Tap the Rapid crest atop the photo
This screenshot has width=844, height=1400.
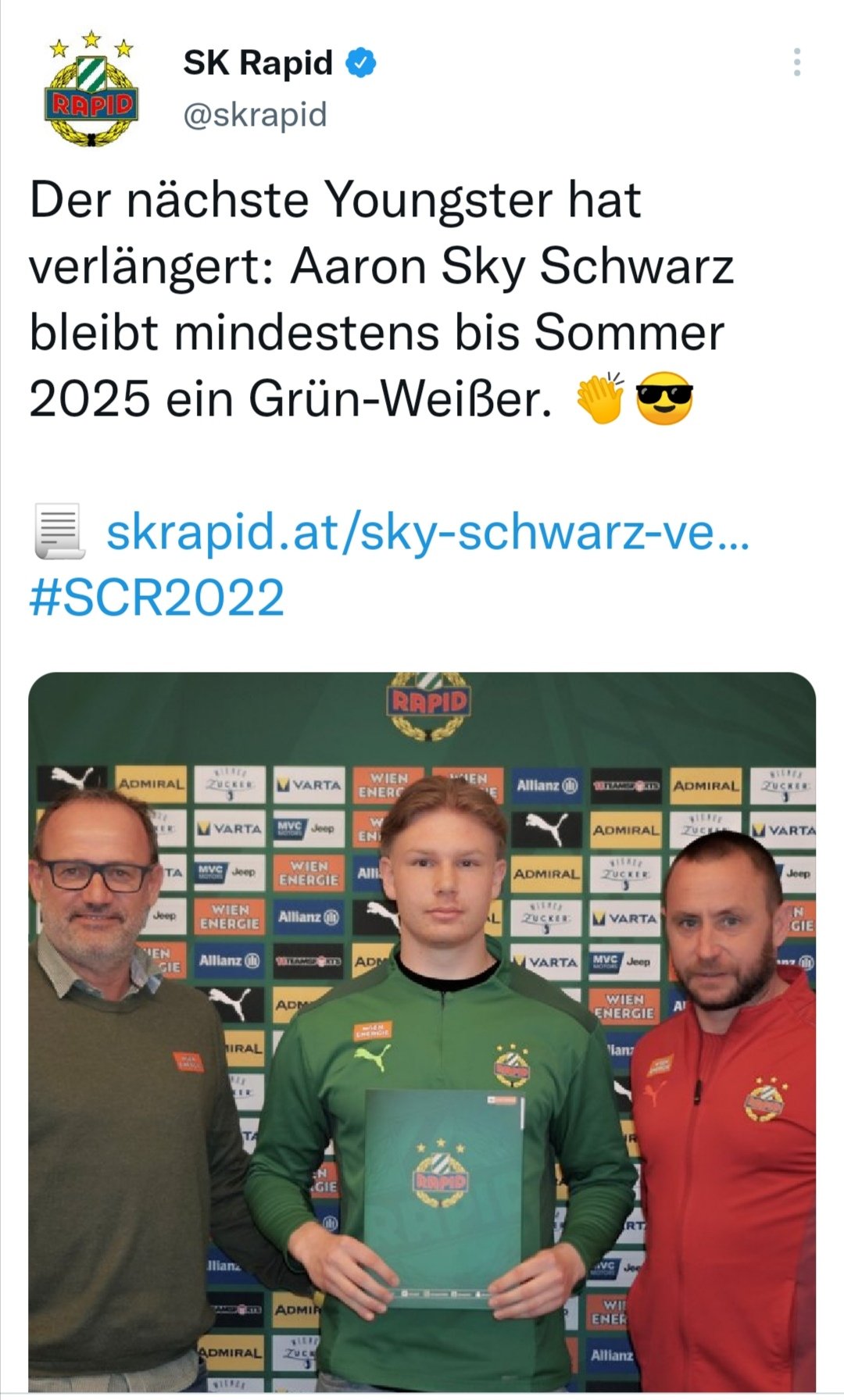click(x=428, y=706)
